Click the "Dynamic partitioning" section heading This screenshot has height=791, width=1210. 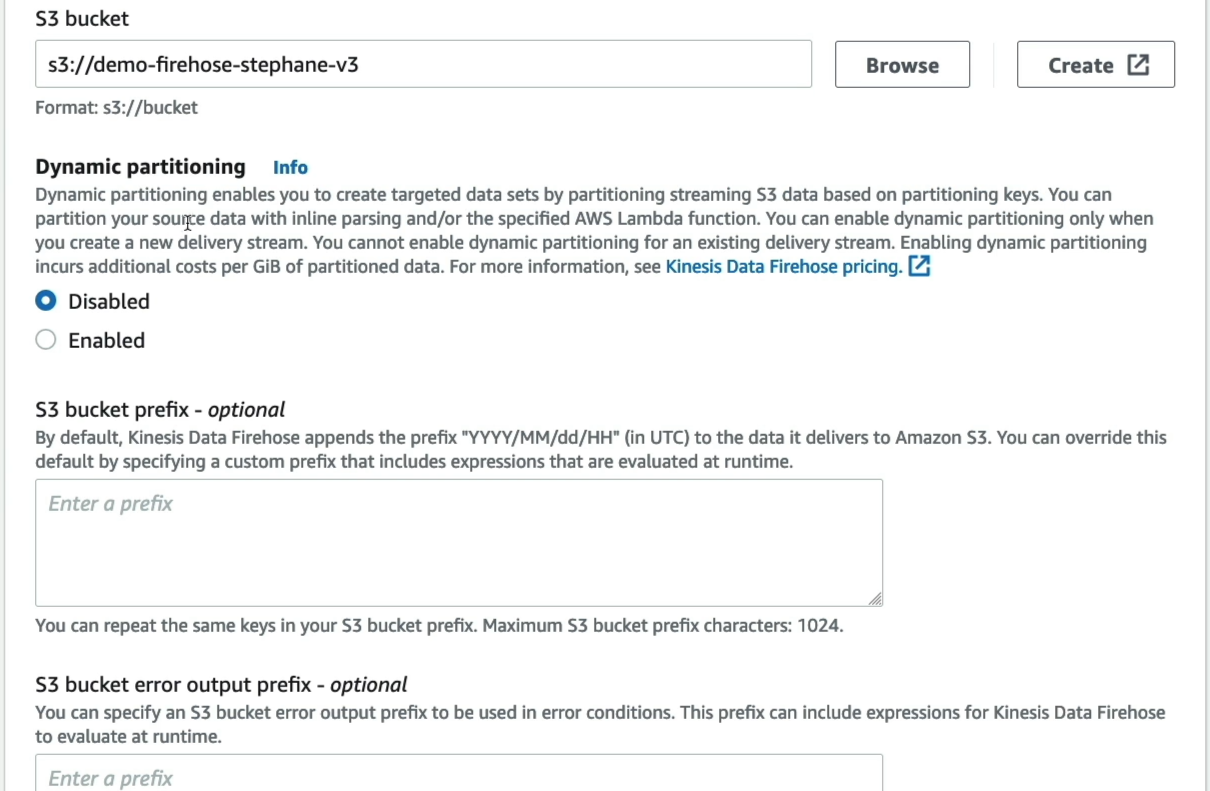[140, 166]
